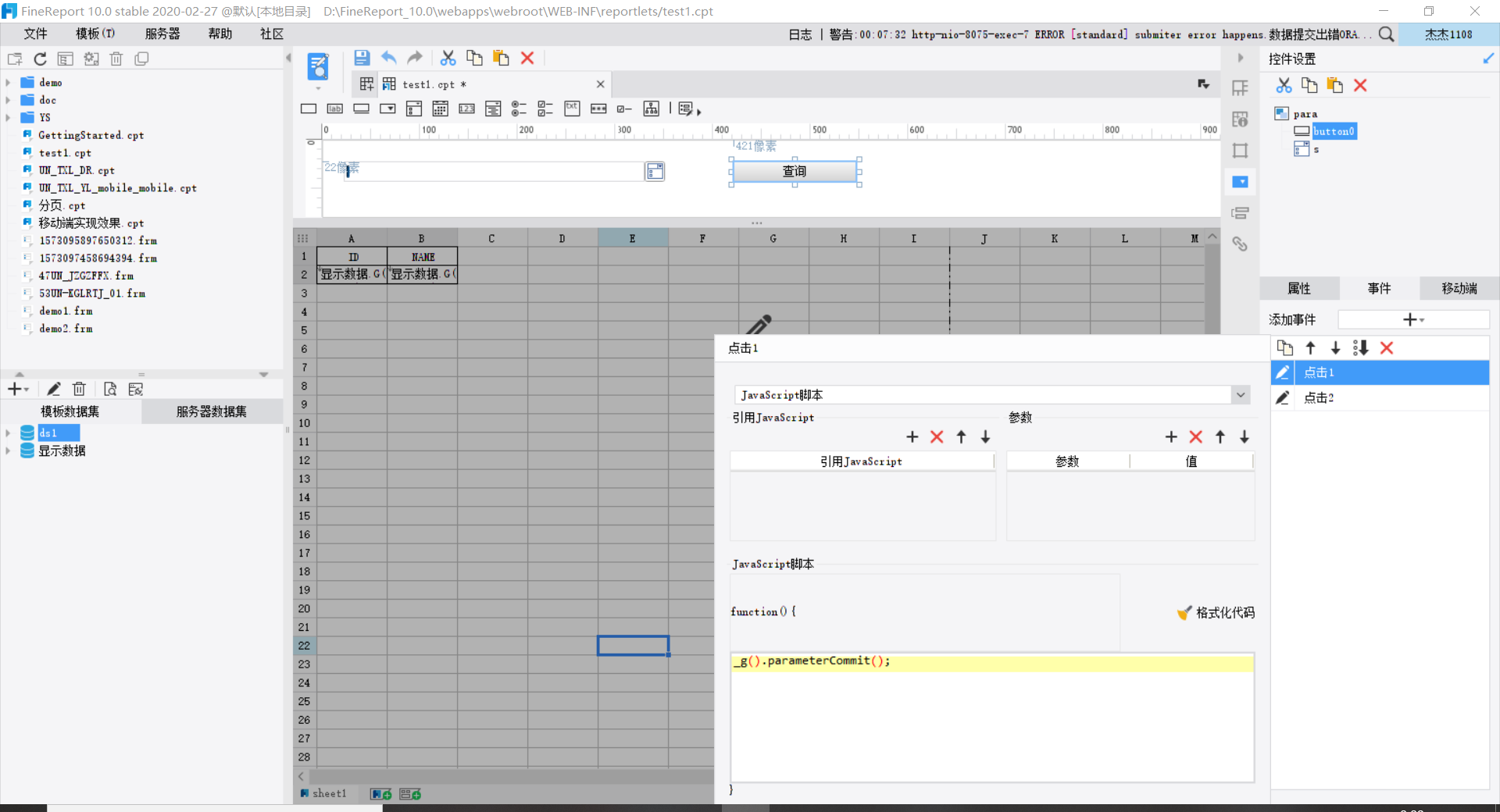Image resolution: width=1500 pixels, height=812 pixels.
Task: Click the save template icon
Action: point(362,58)
